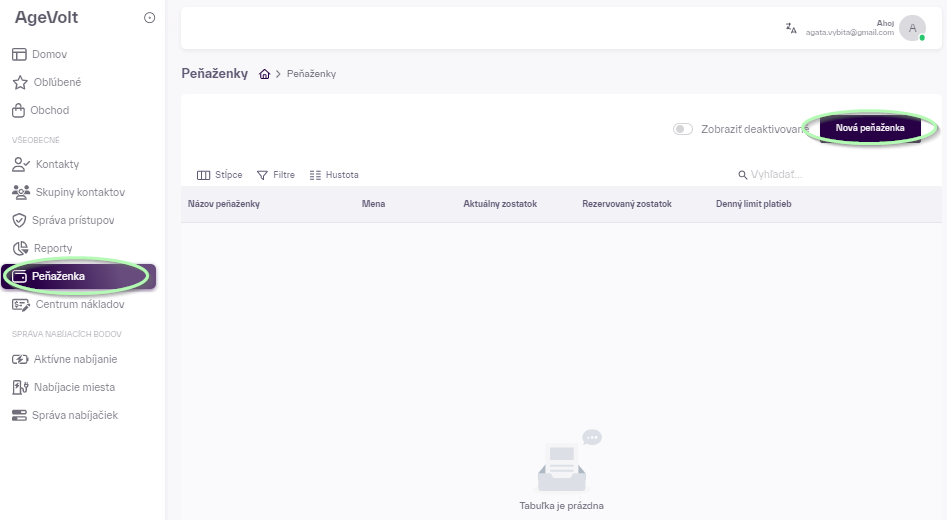Select Peňaženka in the sidebar
The image size is (947, 520).
[x=79, y=276]
